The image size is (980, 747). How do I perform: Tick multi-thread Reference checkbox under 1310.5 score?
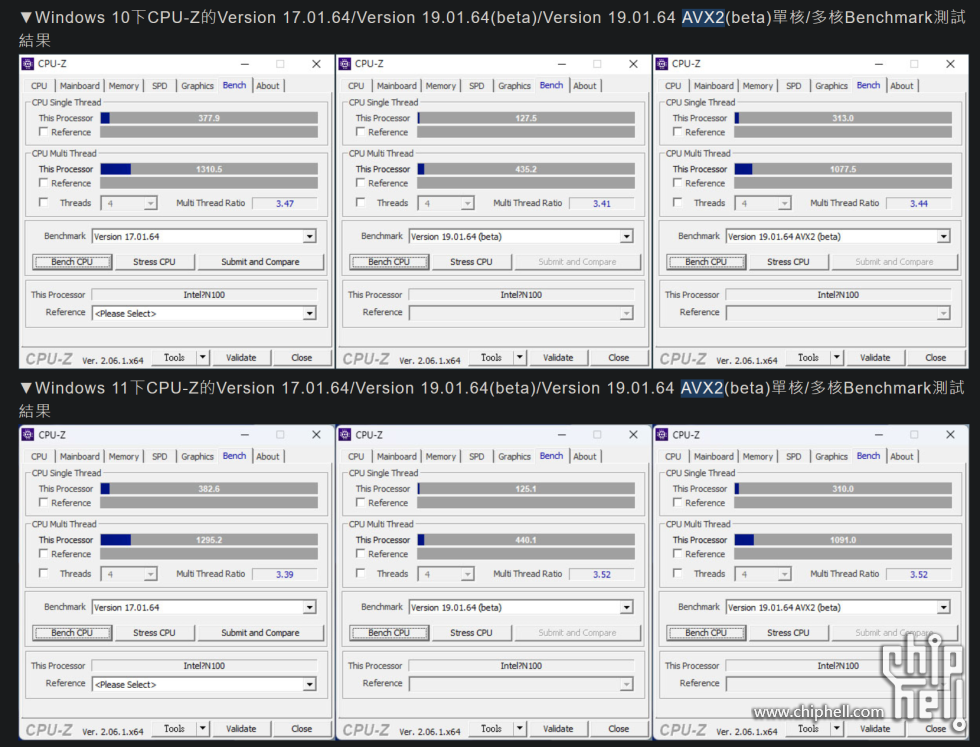(x=43, y=183)
